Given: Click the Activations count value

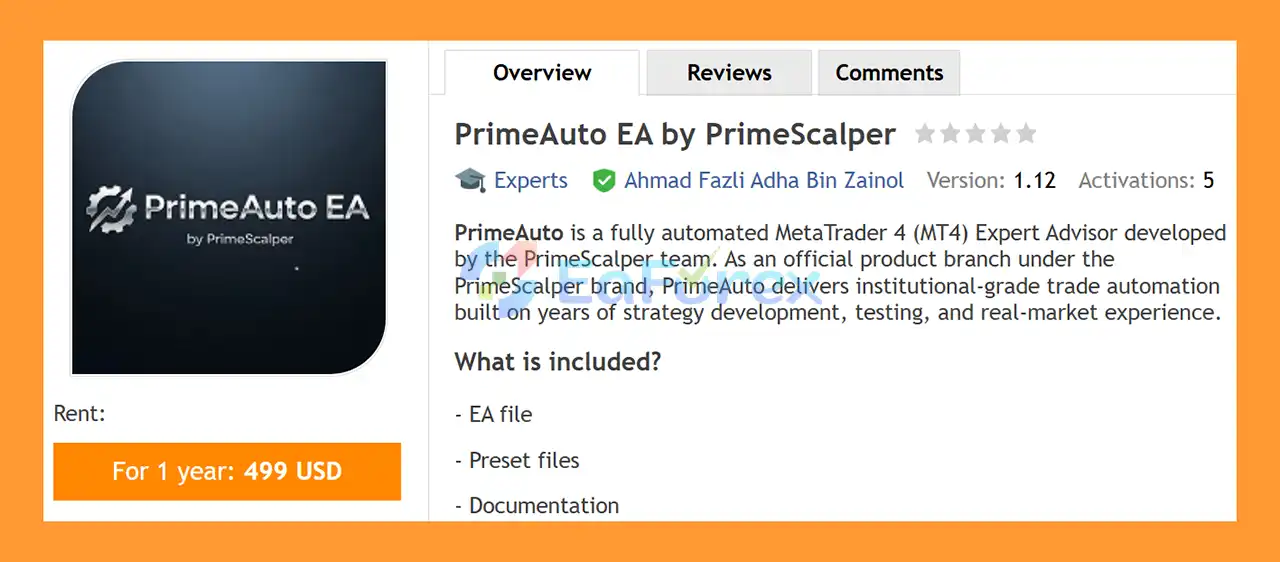Looking at the screenshot, I should point(1208,181).
